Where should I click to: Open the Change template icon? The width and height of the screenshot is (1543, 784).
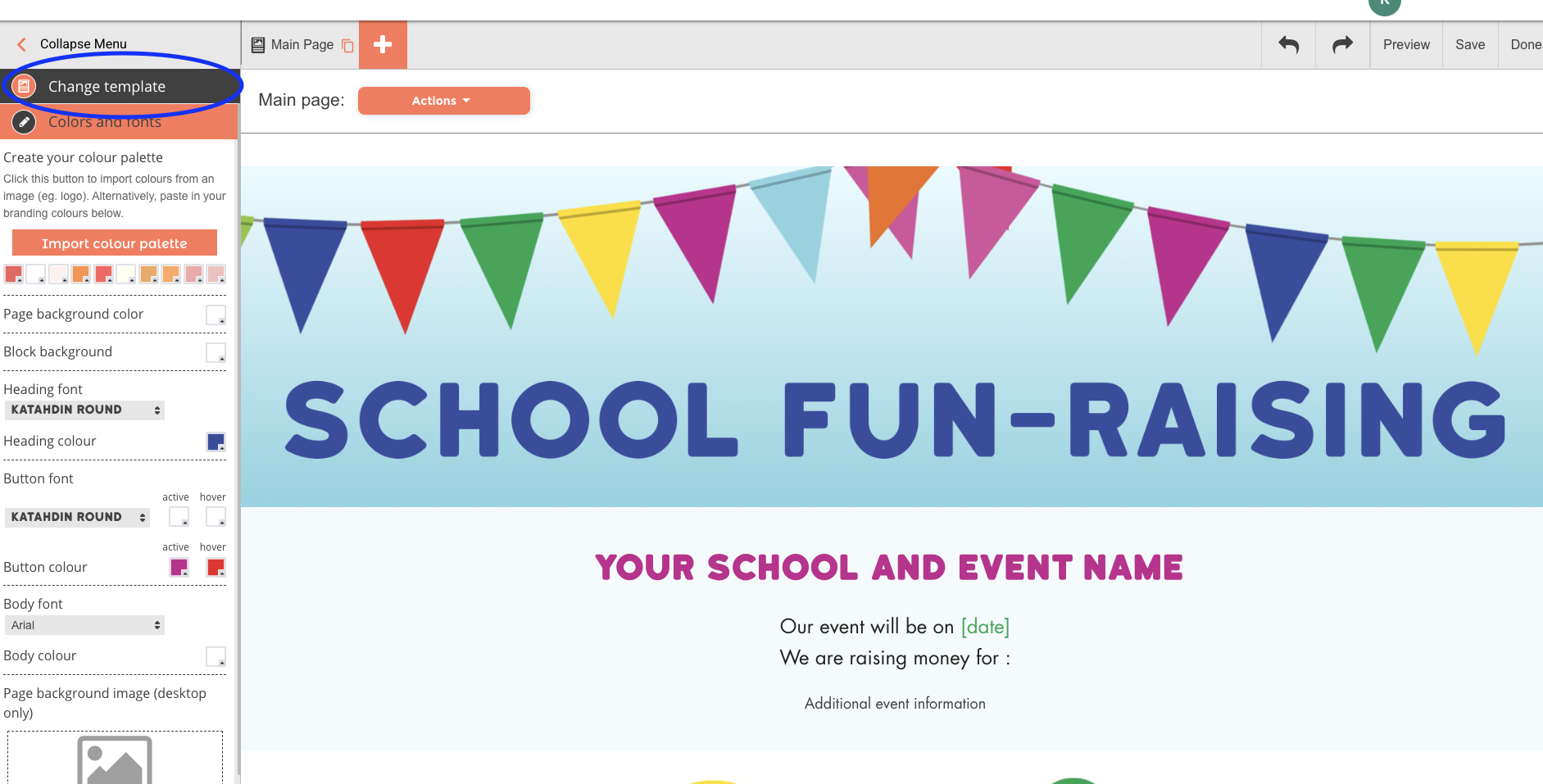pos(24,86)
